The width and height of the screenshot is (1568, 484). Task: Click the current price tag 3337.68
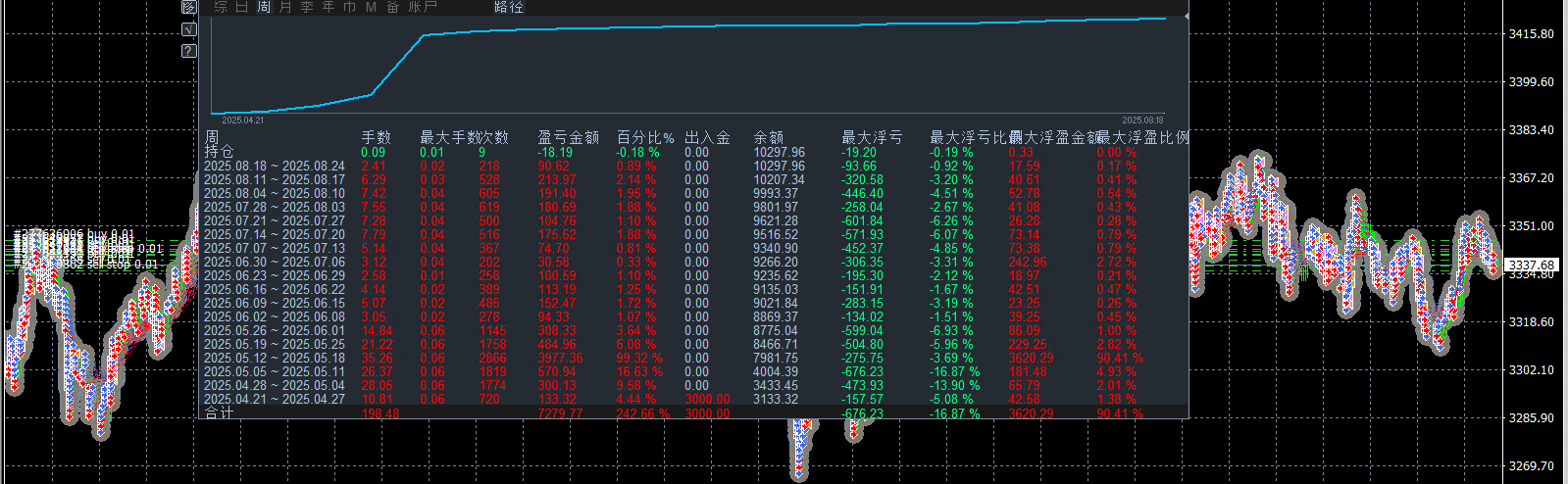1531,266
